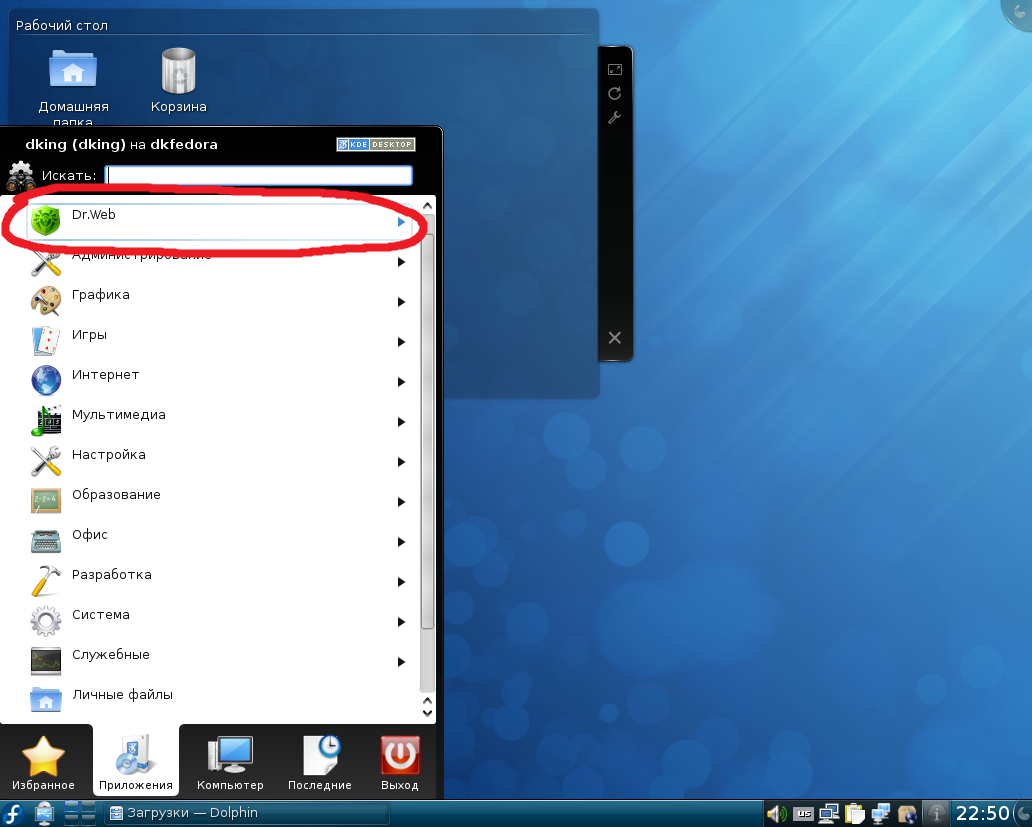Click the Игры playing cards icon

(45, 341)
